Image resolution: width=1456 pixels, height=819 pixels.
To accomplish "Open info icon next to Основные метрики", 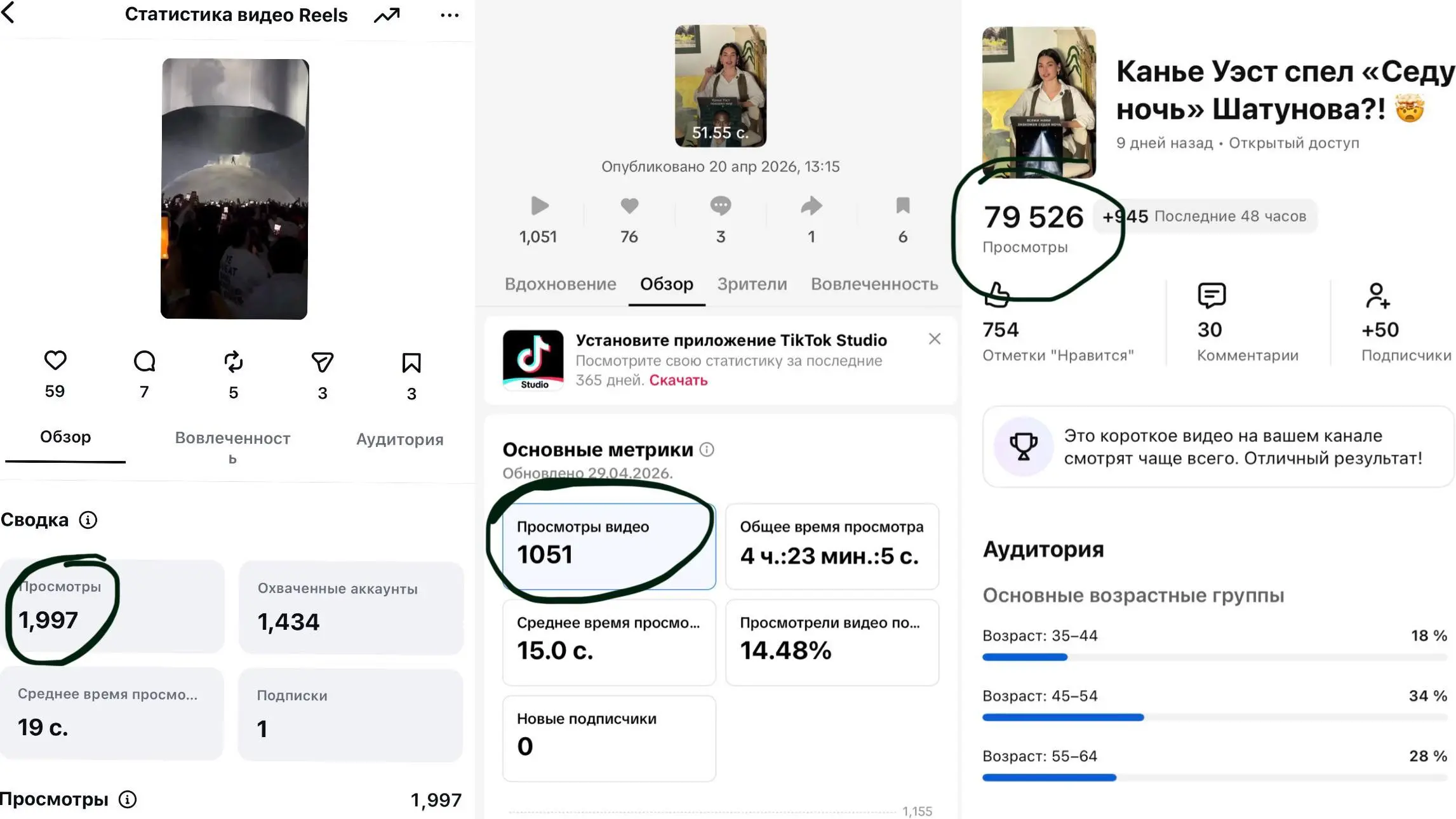I will coord(707,450).
